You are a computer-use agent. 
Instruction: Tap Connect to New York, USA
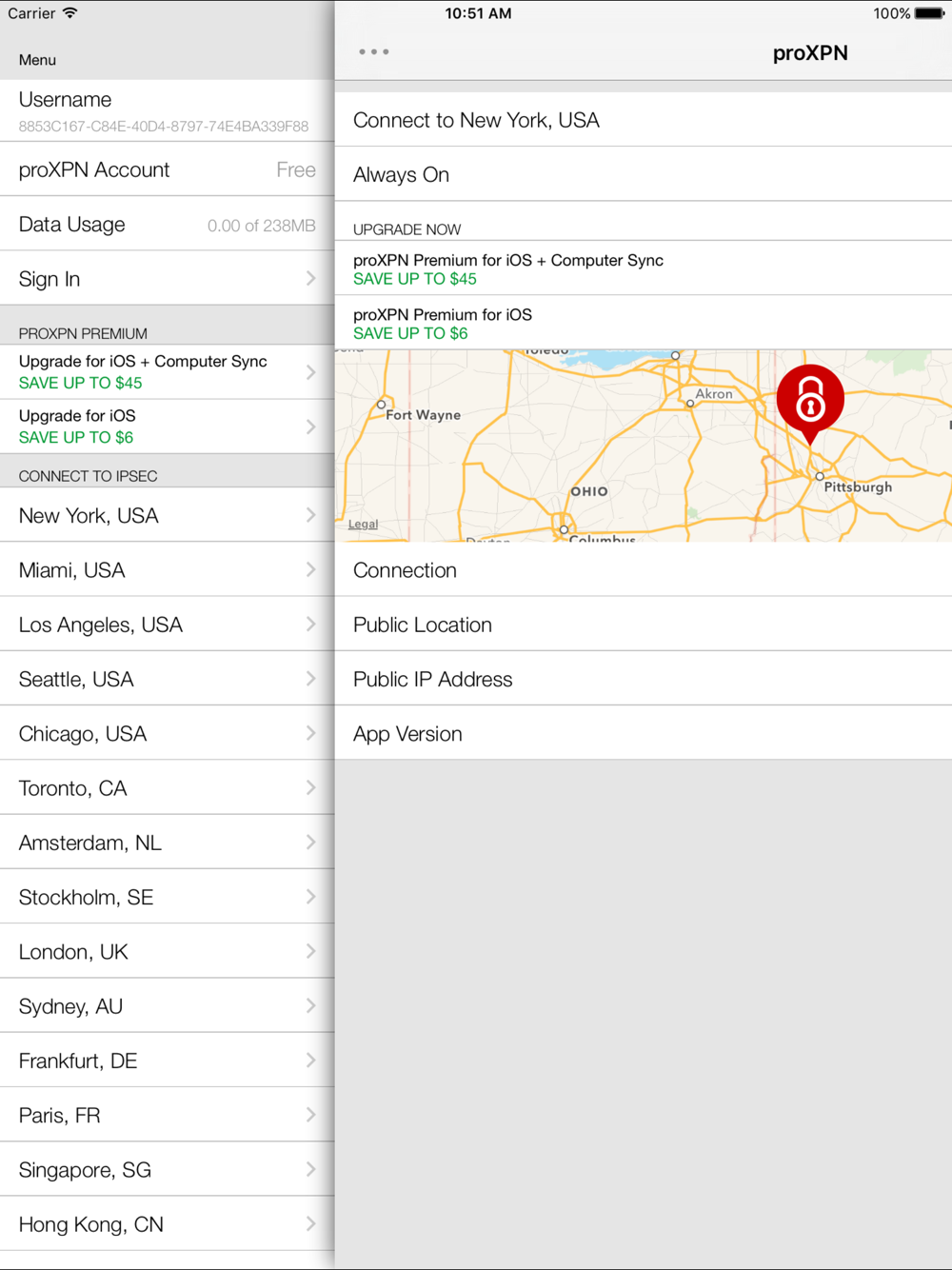click(644, 120)
